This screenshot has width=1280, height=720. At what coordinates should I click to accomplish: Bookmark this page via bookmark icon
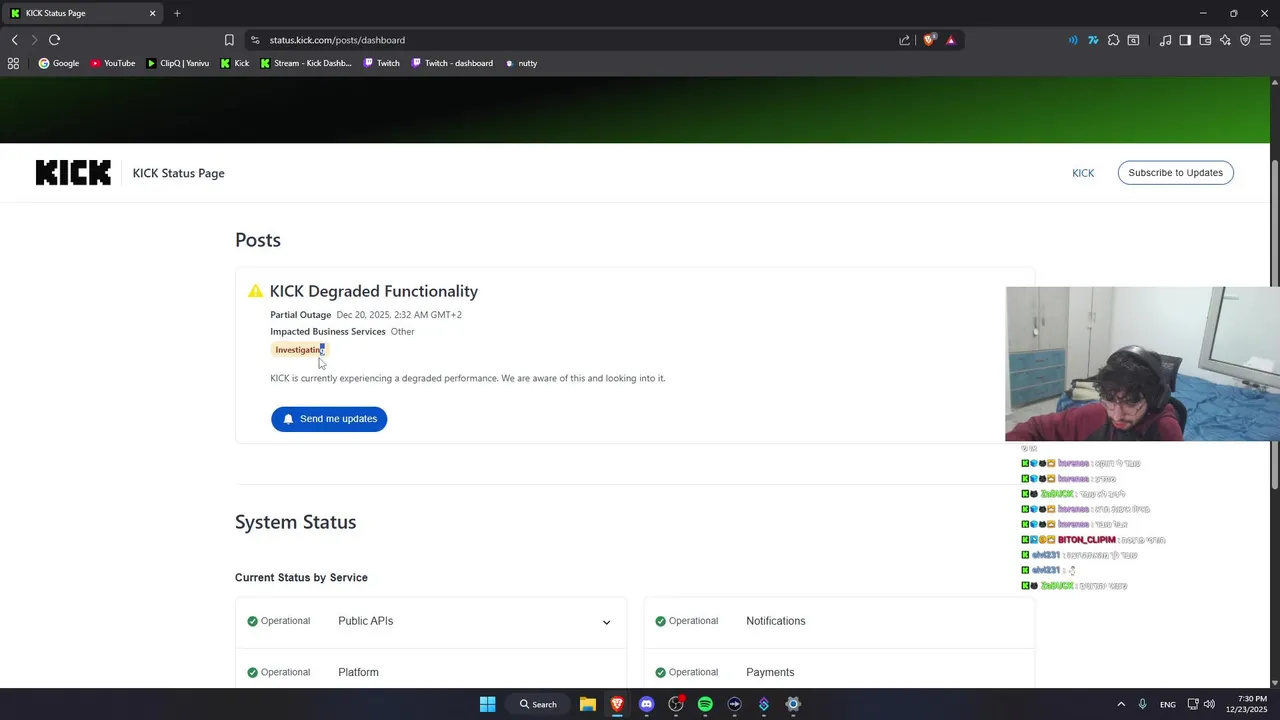click(x=229, y=40)
